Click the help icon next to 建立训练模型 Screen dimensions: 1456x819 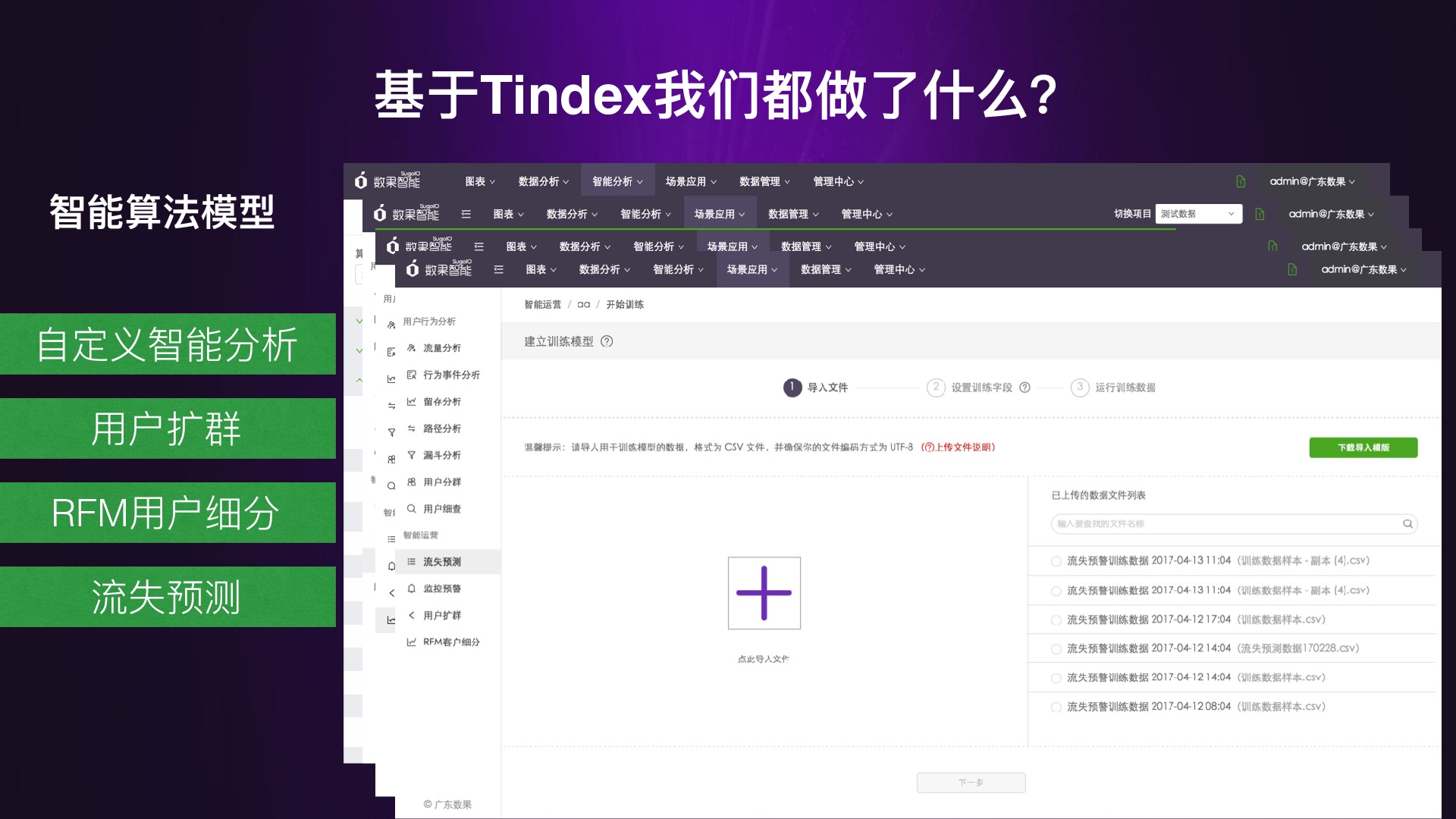pyautogui.click(x=607, y=341)
